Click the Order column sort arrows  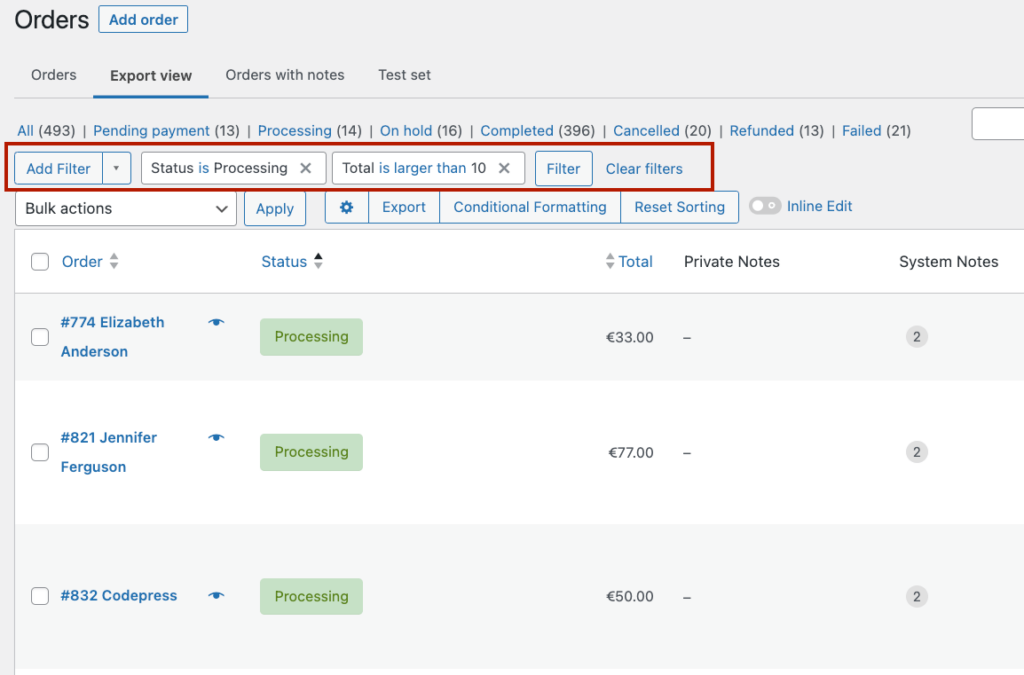116,261
